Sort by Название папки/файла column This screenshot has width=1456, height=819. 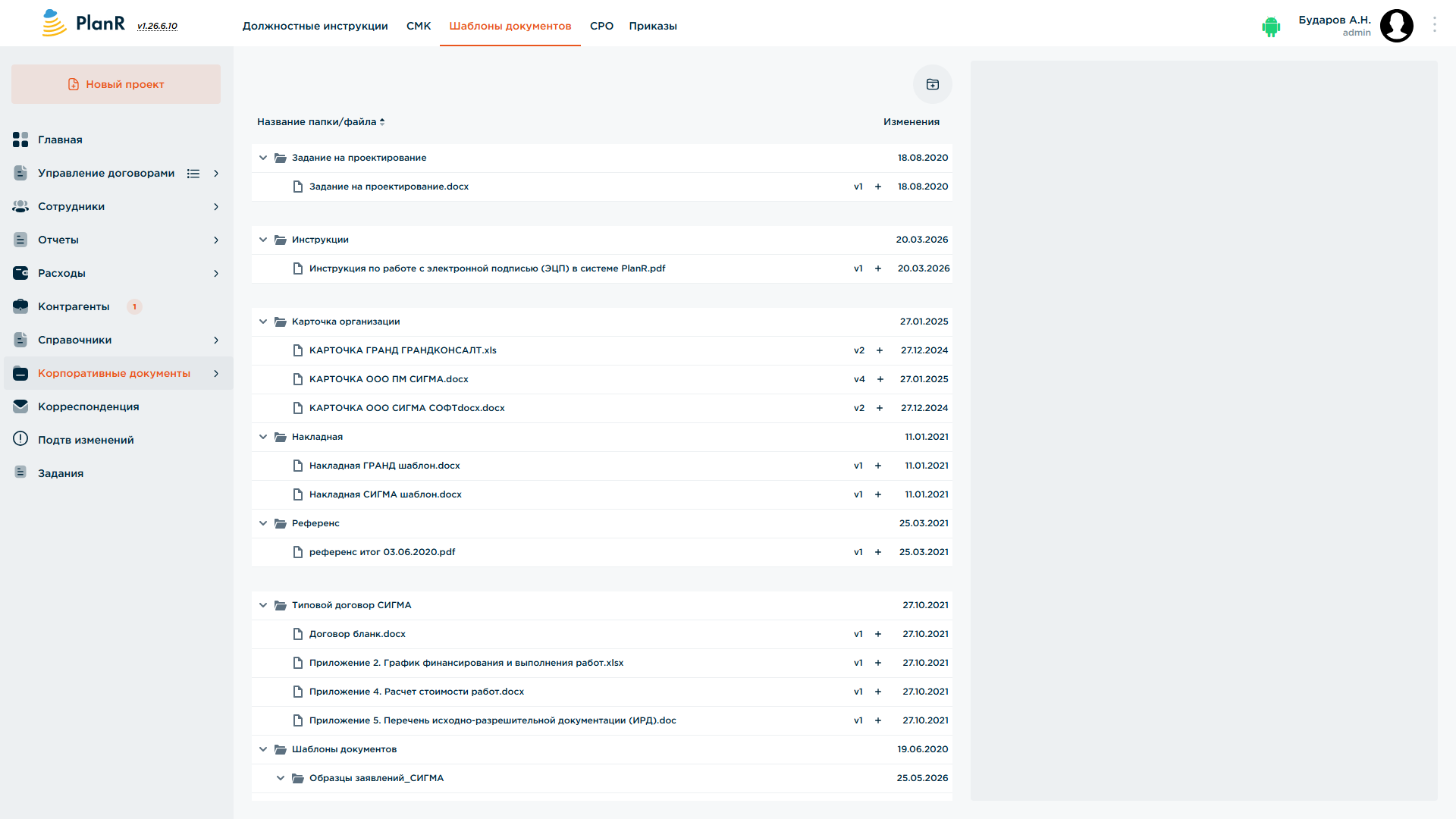click(x=321, y=122)
